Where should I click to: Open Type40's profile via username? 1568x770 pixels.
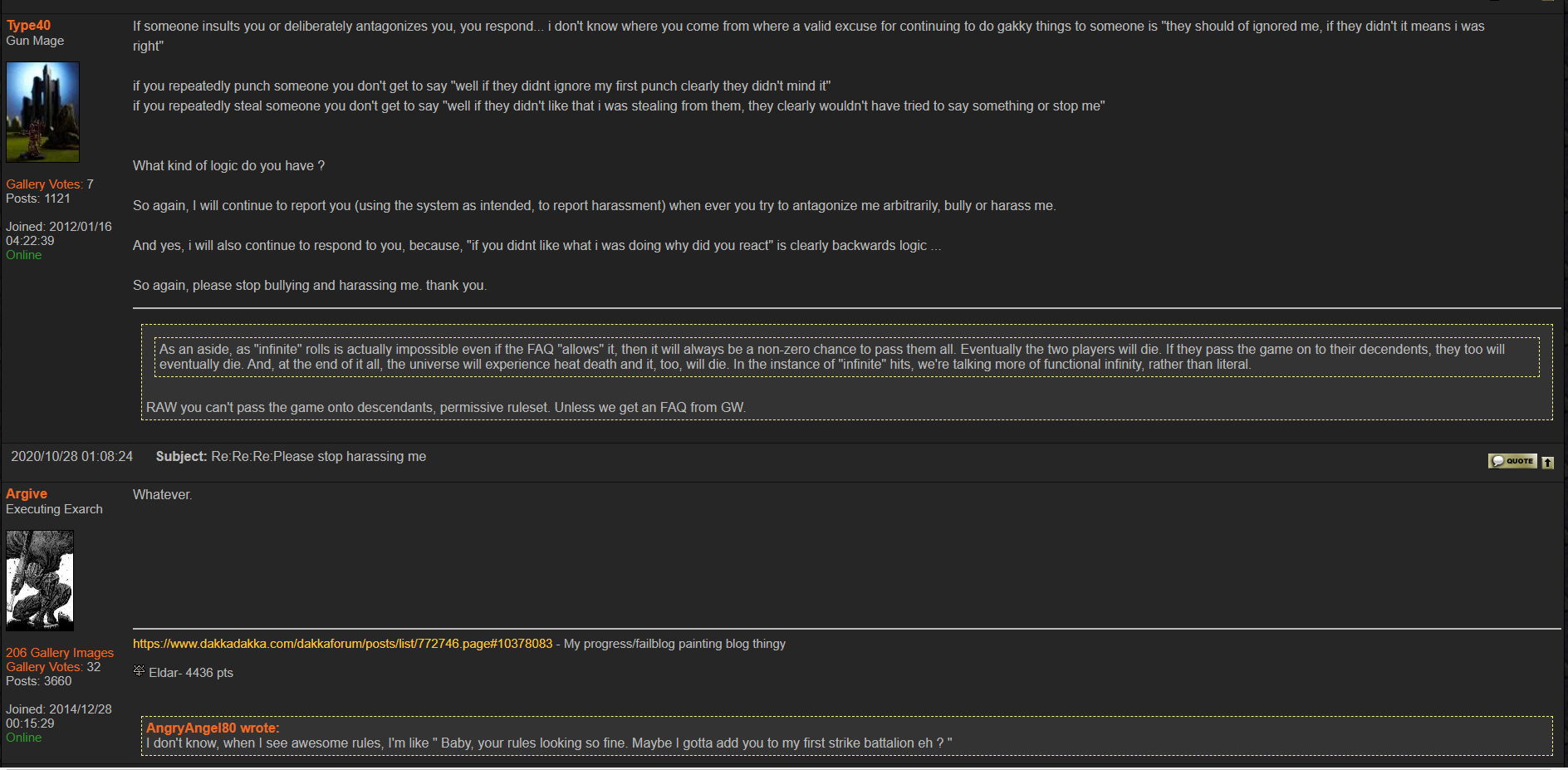coord(28,26)
